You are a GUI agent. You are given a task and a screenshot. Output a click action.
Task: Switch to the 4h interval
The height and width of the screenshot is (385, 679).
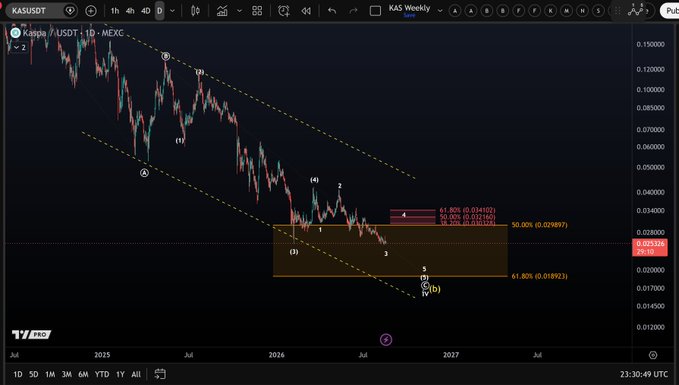click(x=130, y=11)
